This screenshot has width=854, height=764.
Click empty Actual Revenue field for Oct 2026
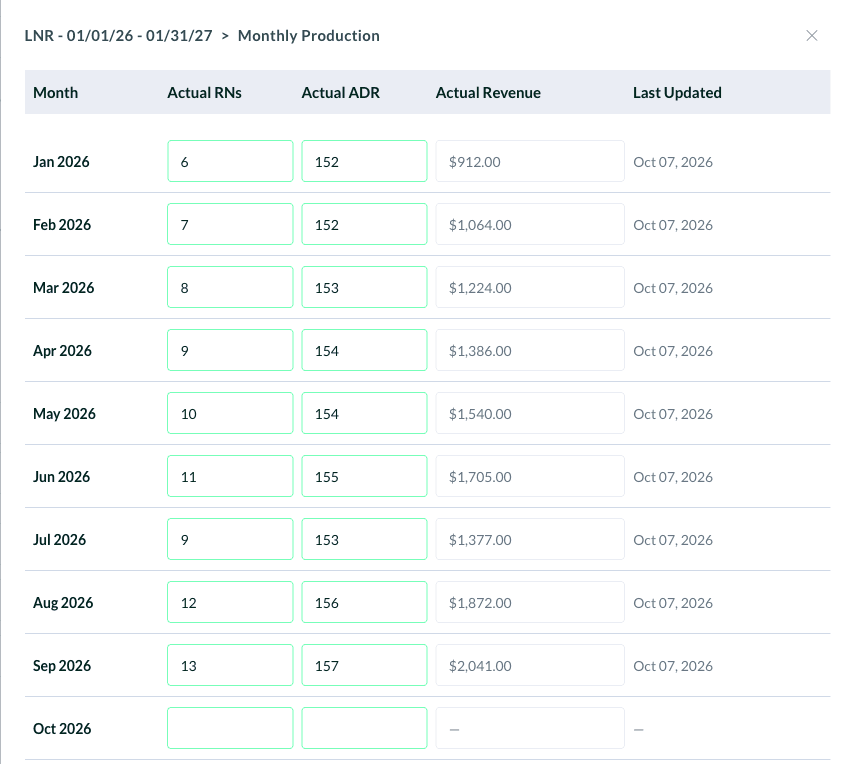530,728
